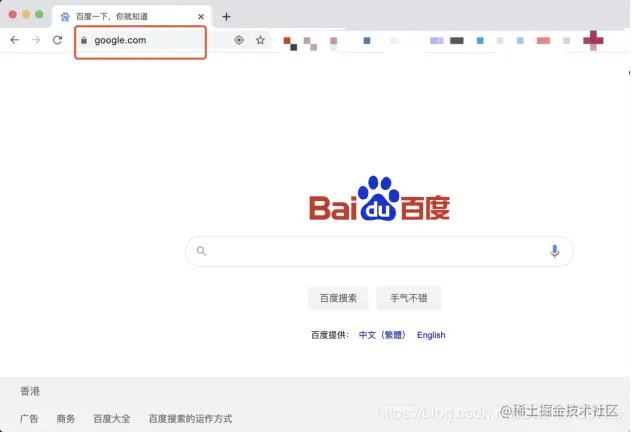The height and width of the screenshot is (432, 632).
Task: Click the target icon in address bar
Action: [239, 40]
